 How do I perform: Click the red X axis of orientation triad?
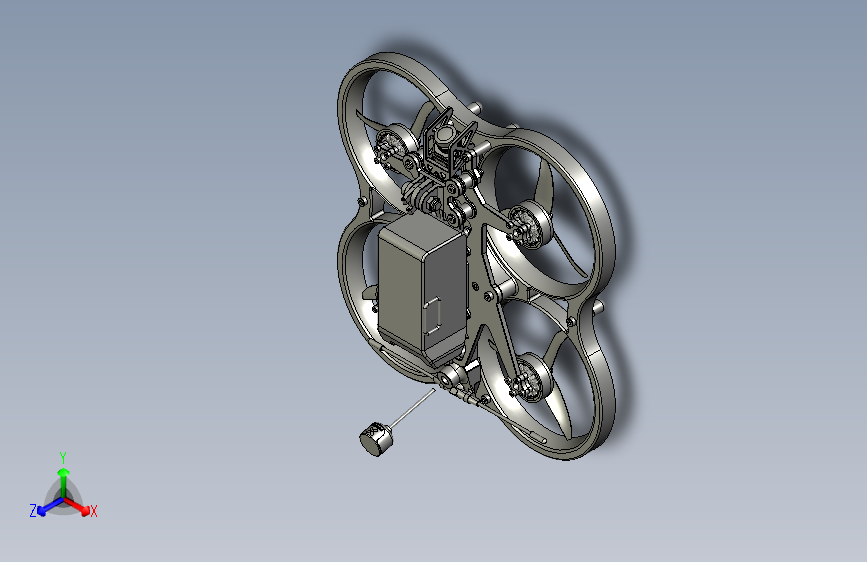(x=78, y=506)
